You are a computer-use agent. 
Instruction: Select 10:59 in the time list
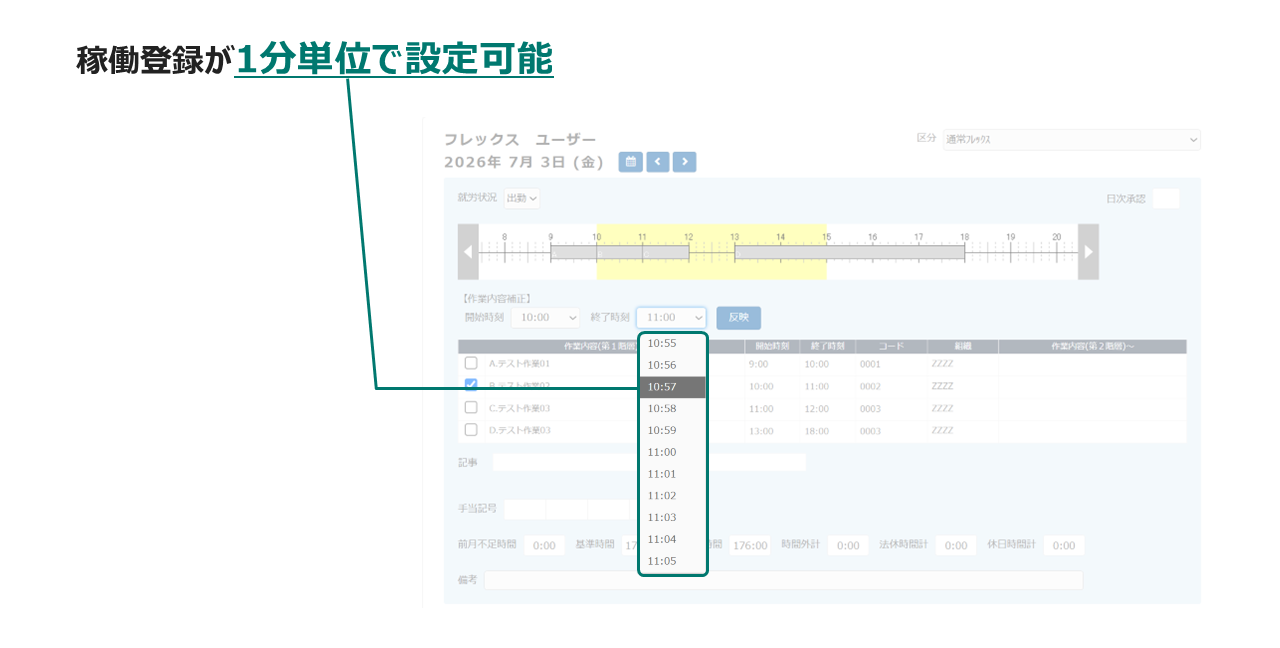tap(672, 430)
